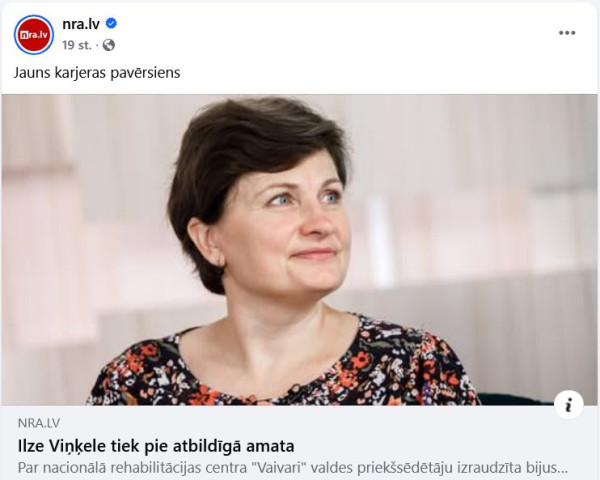Click the blue verified badge
Viewport: 600px width, 480px height.
click(111, 24)
